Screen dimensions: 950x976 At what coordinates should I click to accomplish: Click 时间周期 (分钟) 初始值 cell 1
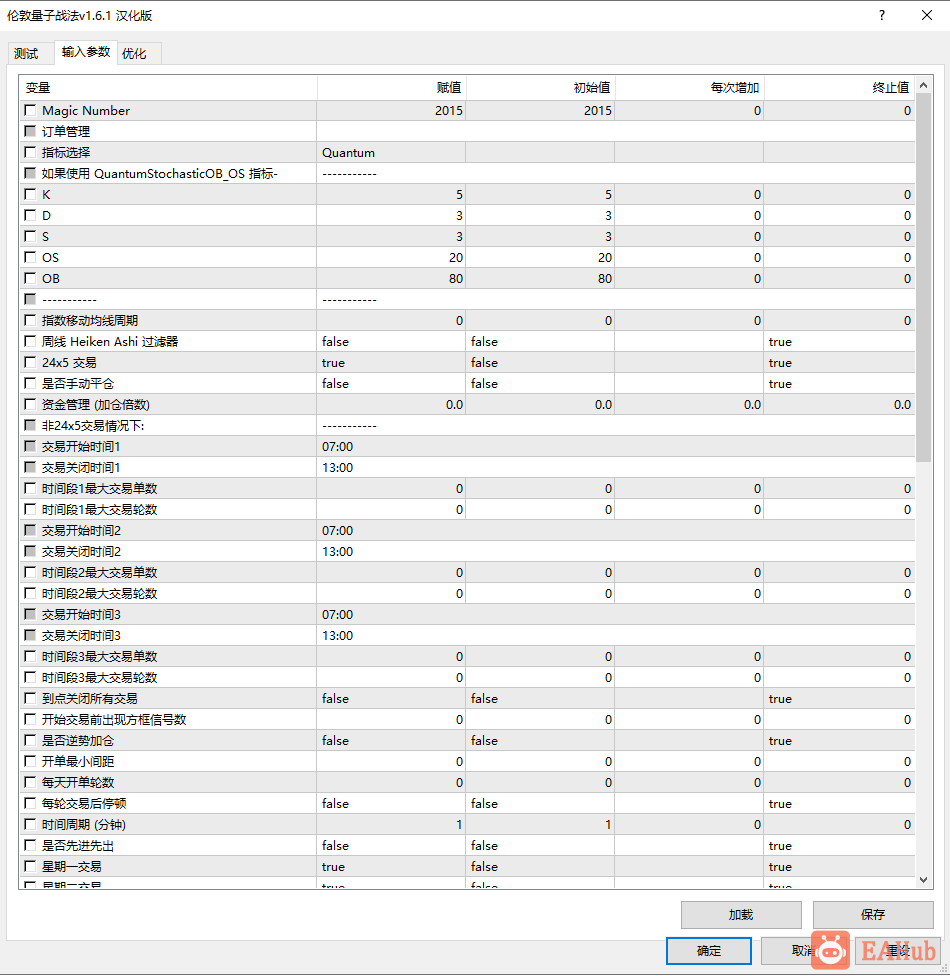(540, 824)
